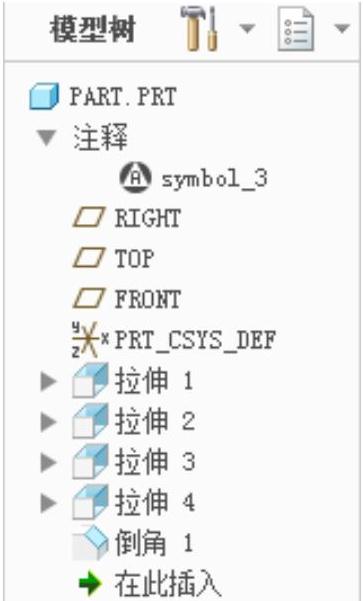Select the 拉伸 4 feature label
The height and width of the screenshot is (601, 363).
point(155,502)
